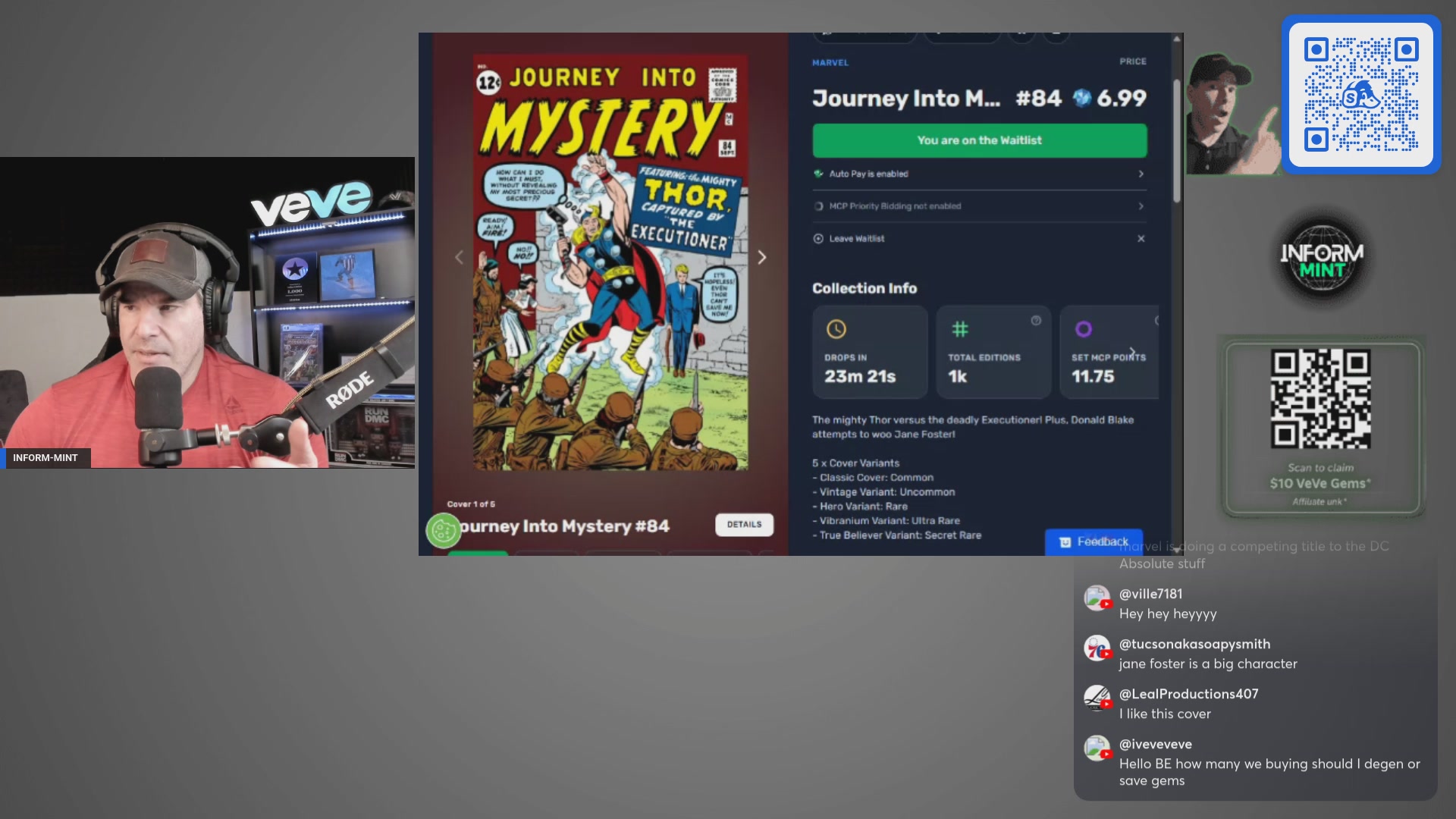Click the 'Classic Cover: Common' line
The image size is (1456, 819).
(873, 478)
